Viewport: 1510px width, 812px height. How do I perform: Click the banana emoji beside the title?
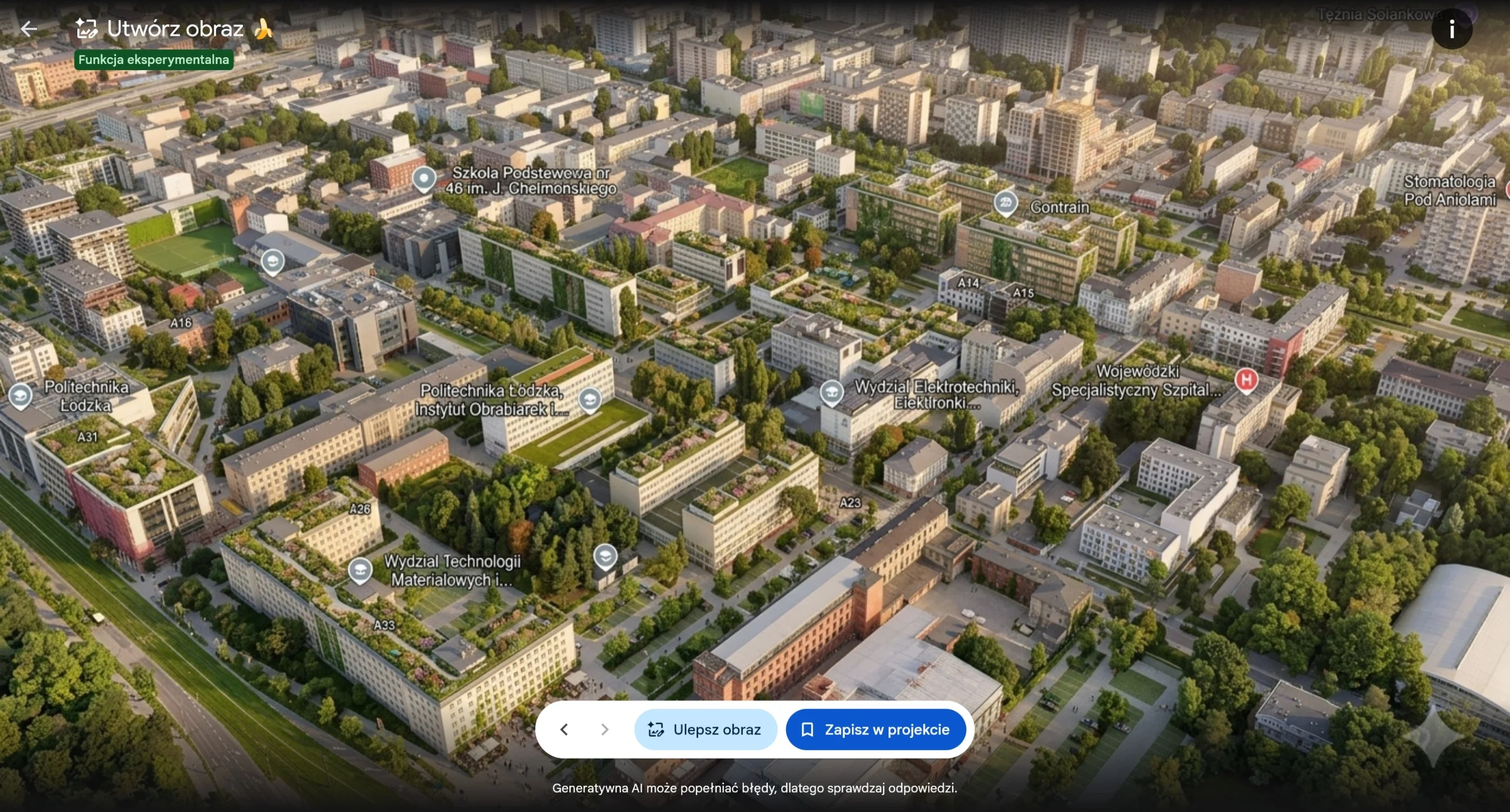(x=263, y=28)
